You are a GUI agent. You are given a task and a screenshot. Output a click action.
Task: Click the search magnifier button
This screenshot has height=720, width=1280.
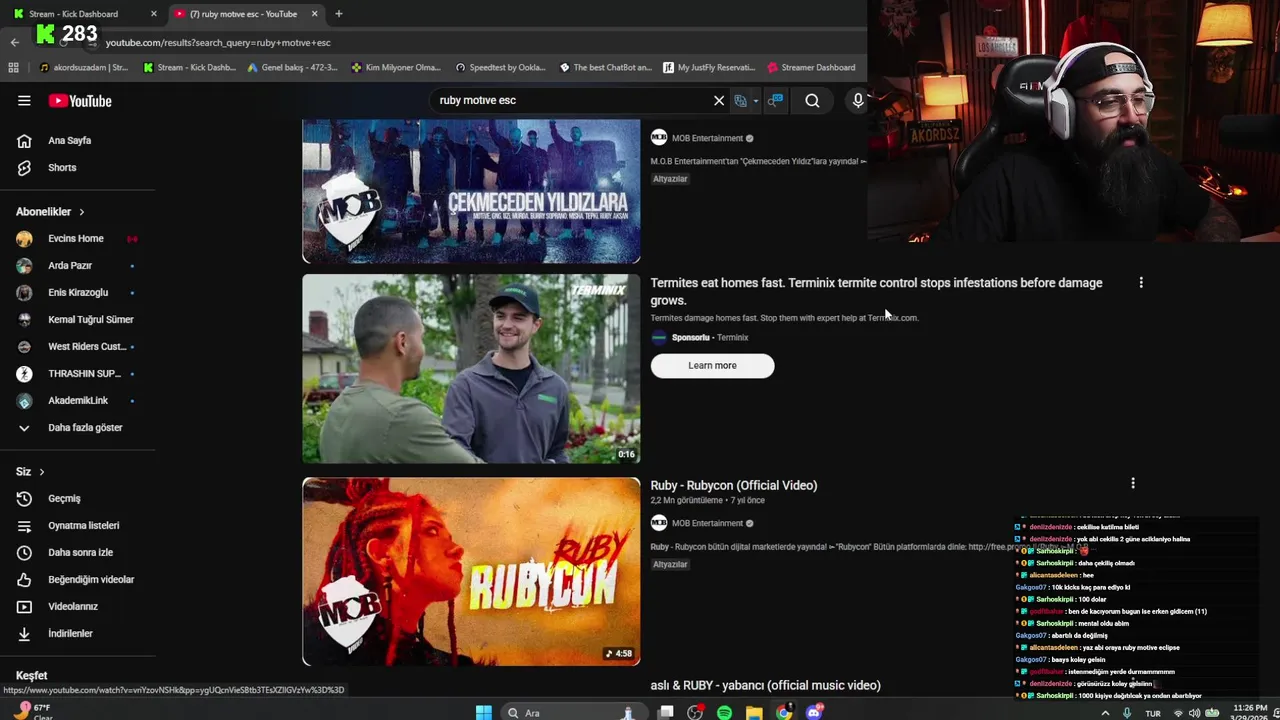(x=812, y=100)
